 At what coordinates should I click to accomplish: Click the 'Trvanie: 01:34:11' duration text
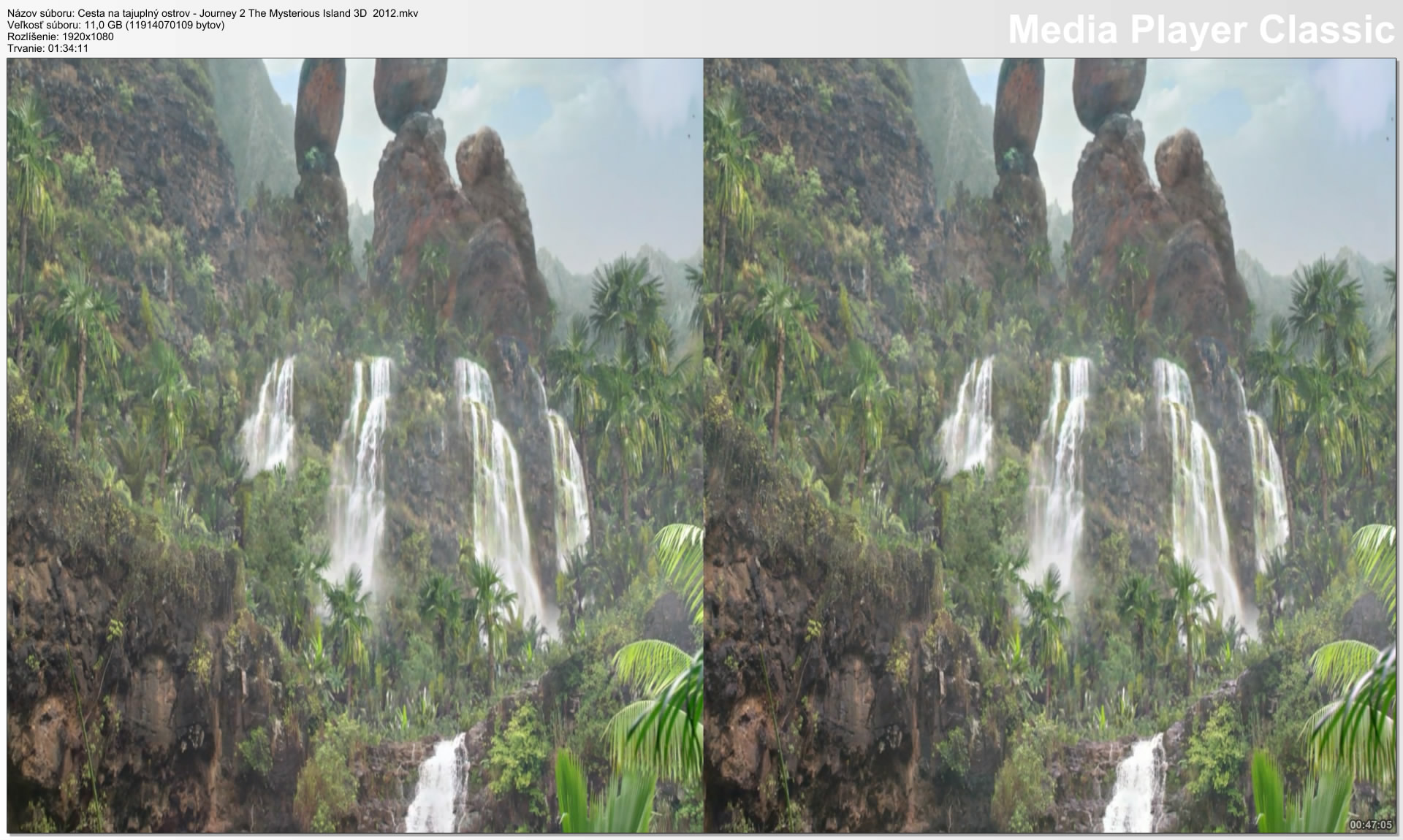point(47,48)
